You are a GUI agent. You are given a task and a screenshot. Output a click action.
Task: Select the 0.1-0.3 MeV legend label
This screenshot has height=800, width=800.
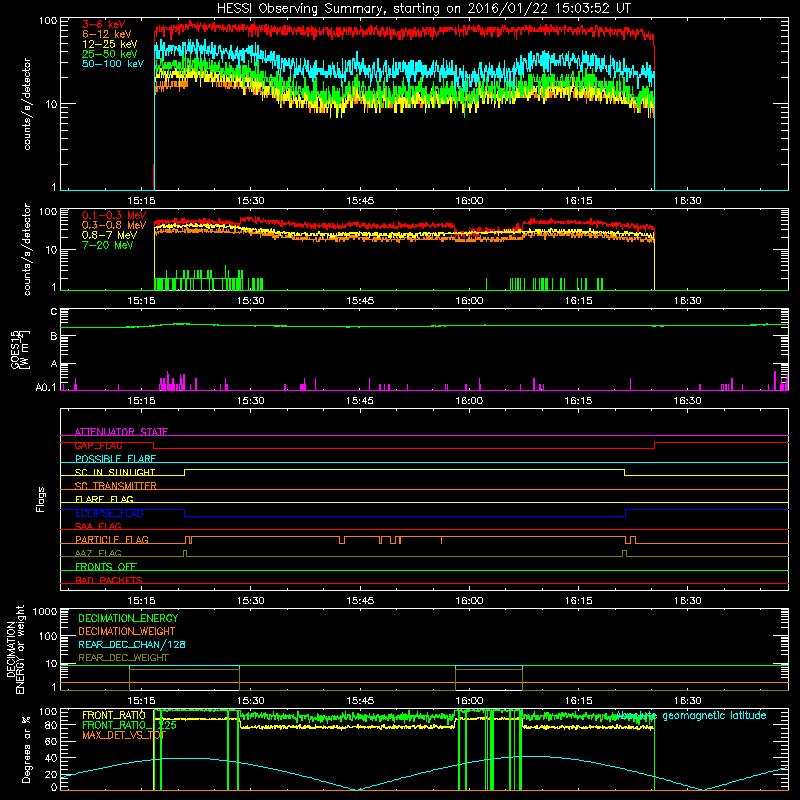114,215
